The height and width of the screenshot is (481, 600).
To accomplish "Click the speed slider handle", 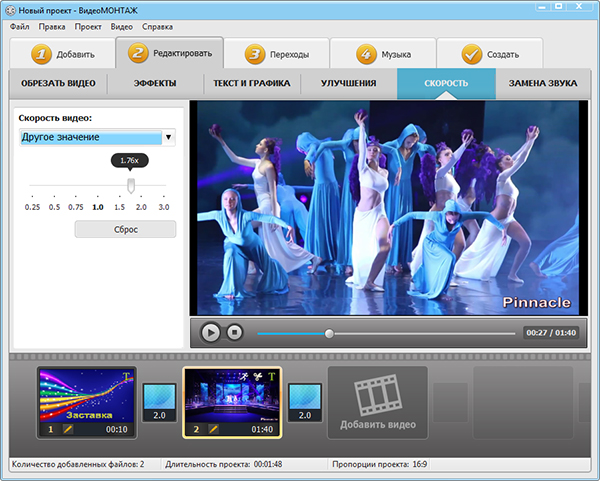I will point(131,185).
